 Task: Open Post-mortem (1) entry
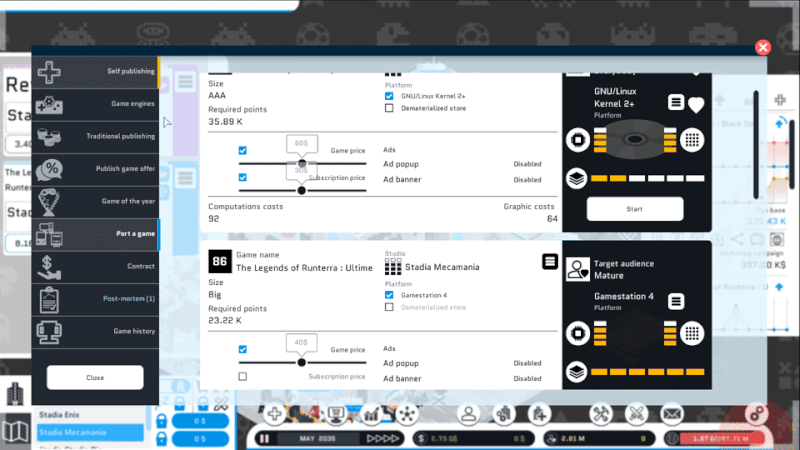pyautogui.click(x=95, y=299)
